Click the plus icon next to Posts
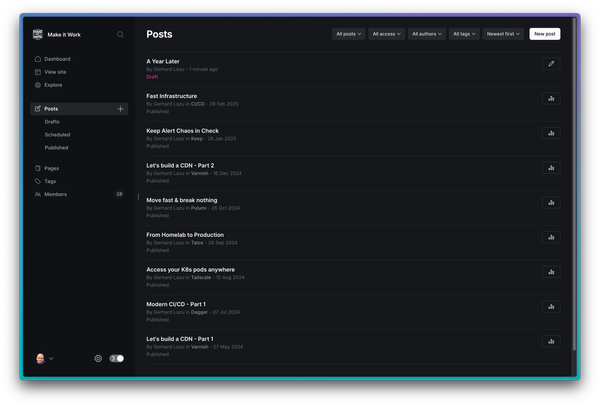Image resolution: width=600 pixels, height=406 pixels. click(120, 108)
